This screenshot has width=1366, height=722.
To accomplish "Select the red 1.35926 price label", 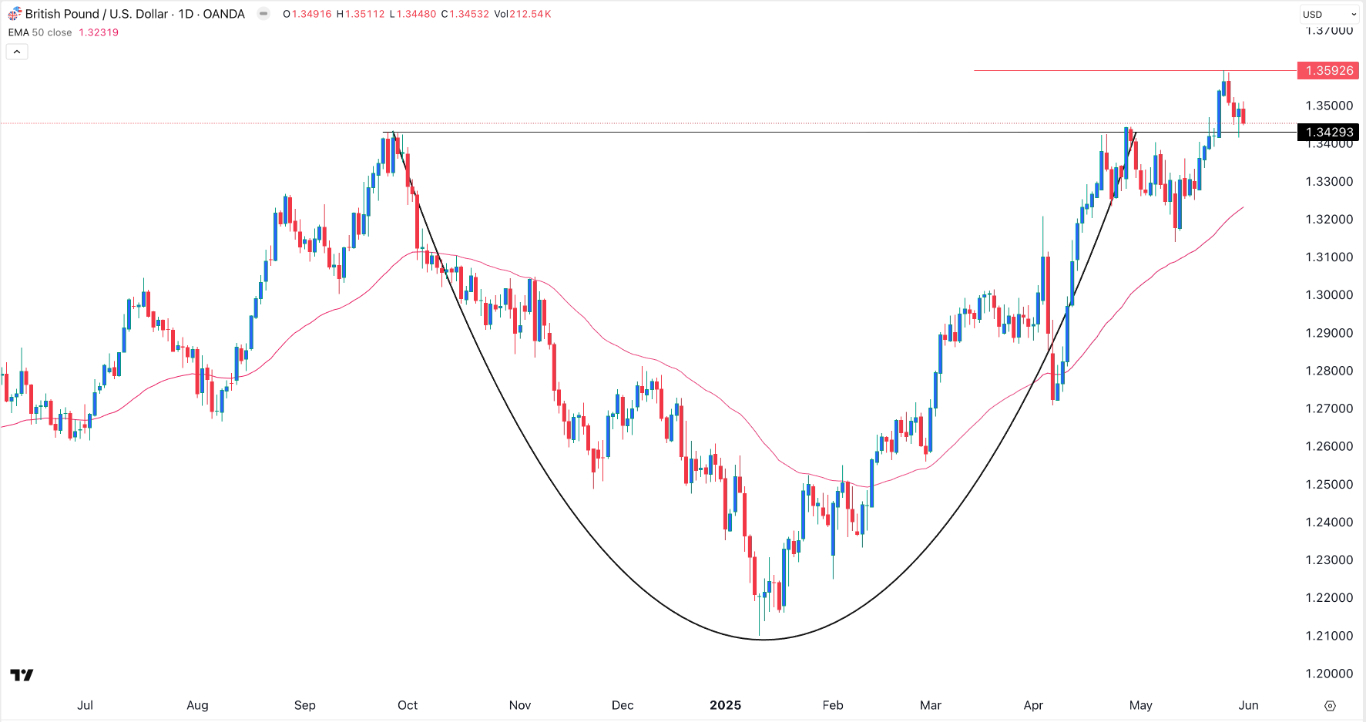I will point(1326,71).
